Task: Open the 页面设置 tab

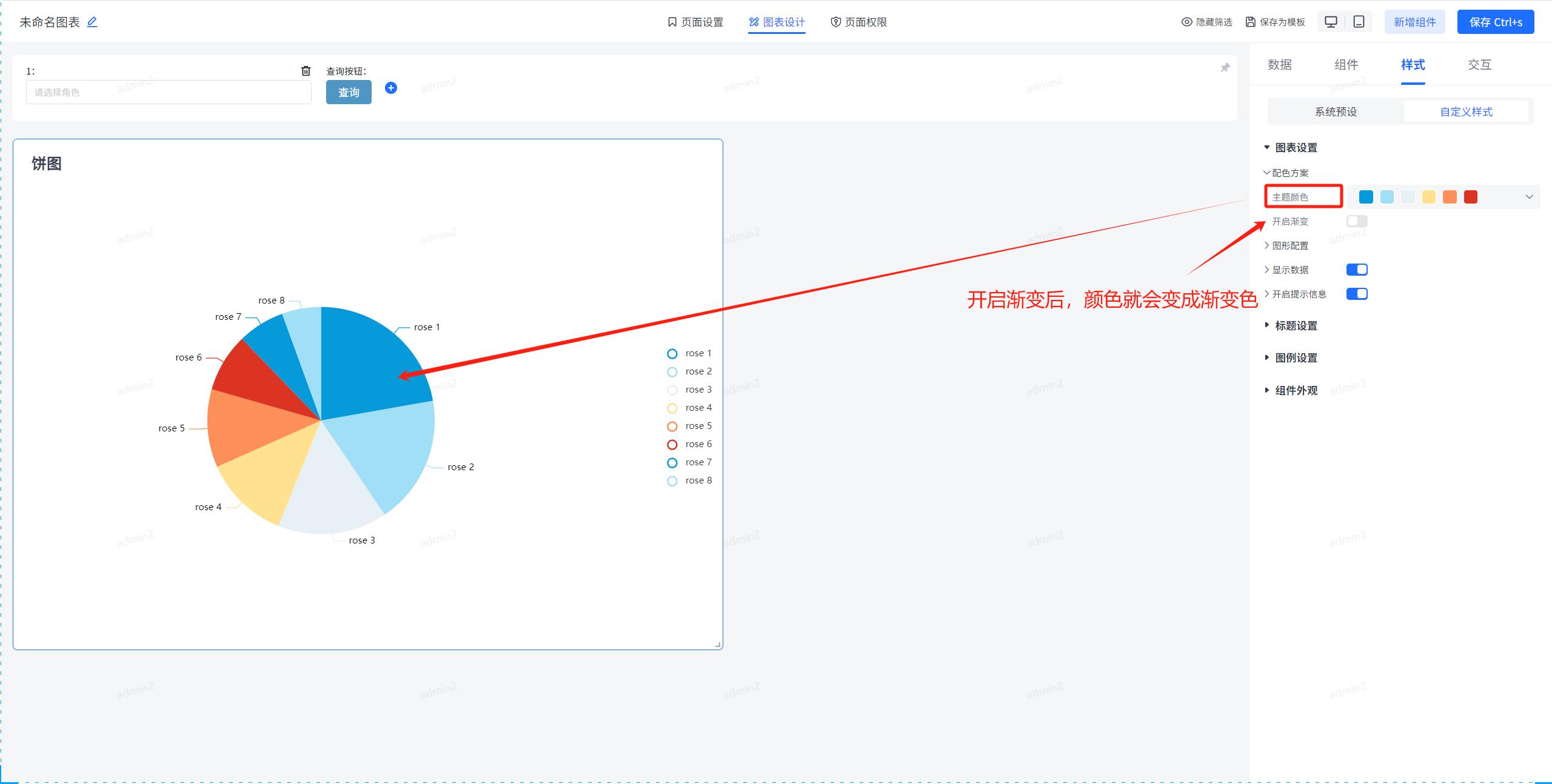Action: pyautogui.click(x=695, y=22)
